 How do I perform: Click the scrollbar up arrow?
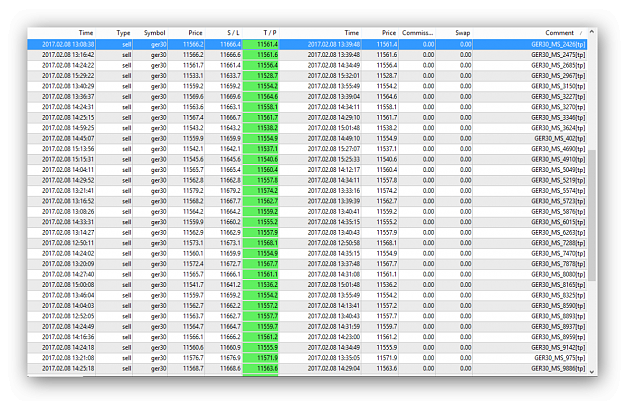point(592,31)
